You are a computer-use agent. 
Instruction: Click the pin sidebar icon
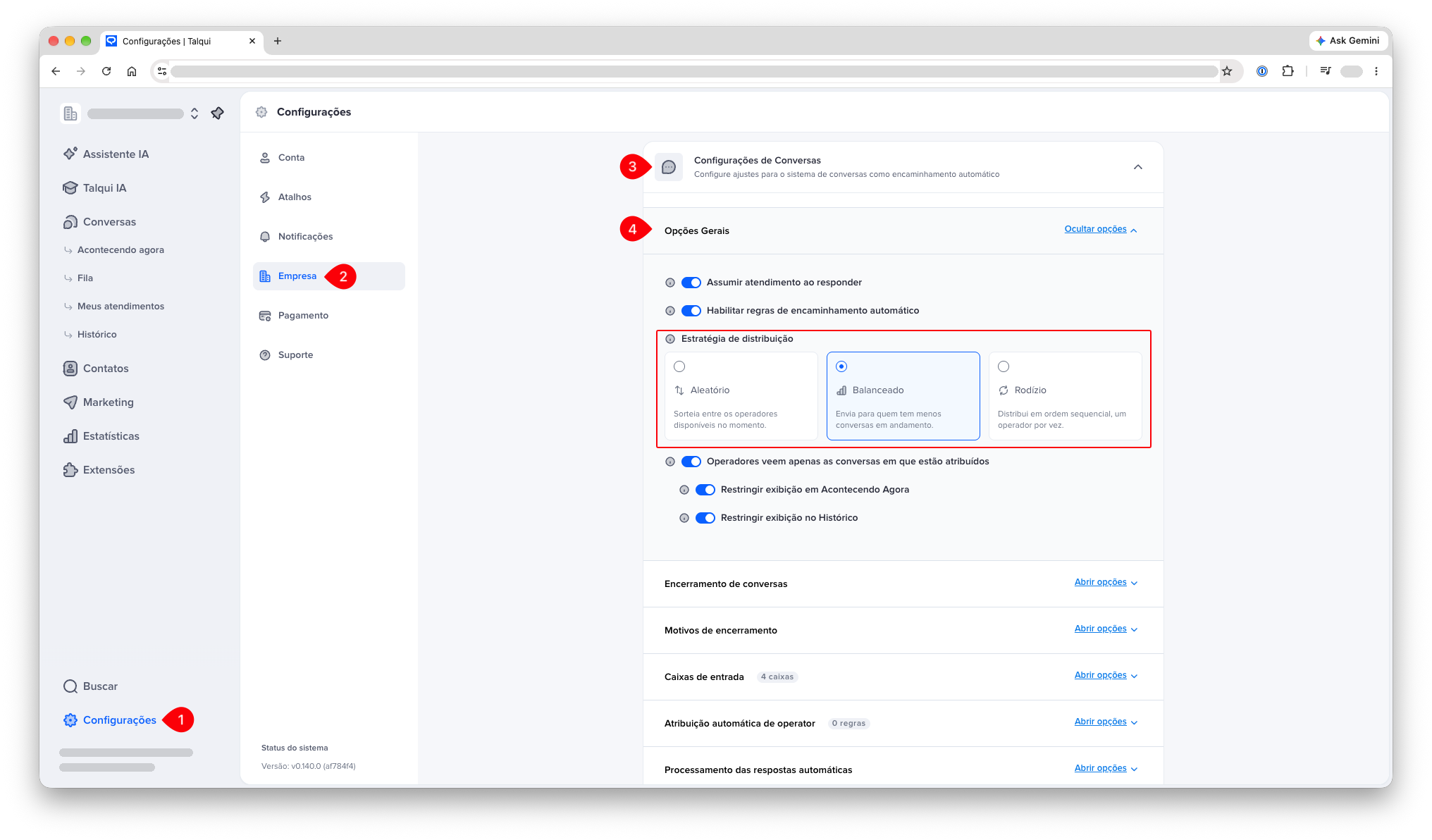pyautogui.click(x=218, y=113)
